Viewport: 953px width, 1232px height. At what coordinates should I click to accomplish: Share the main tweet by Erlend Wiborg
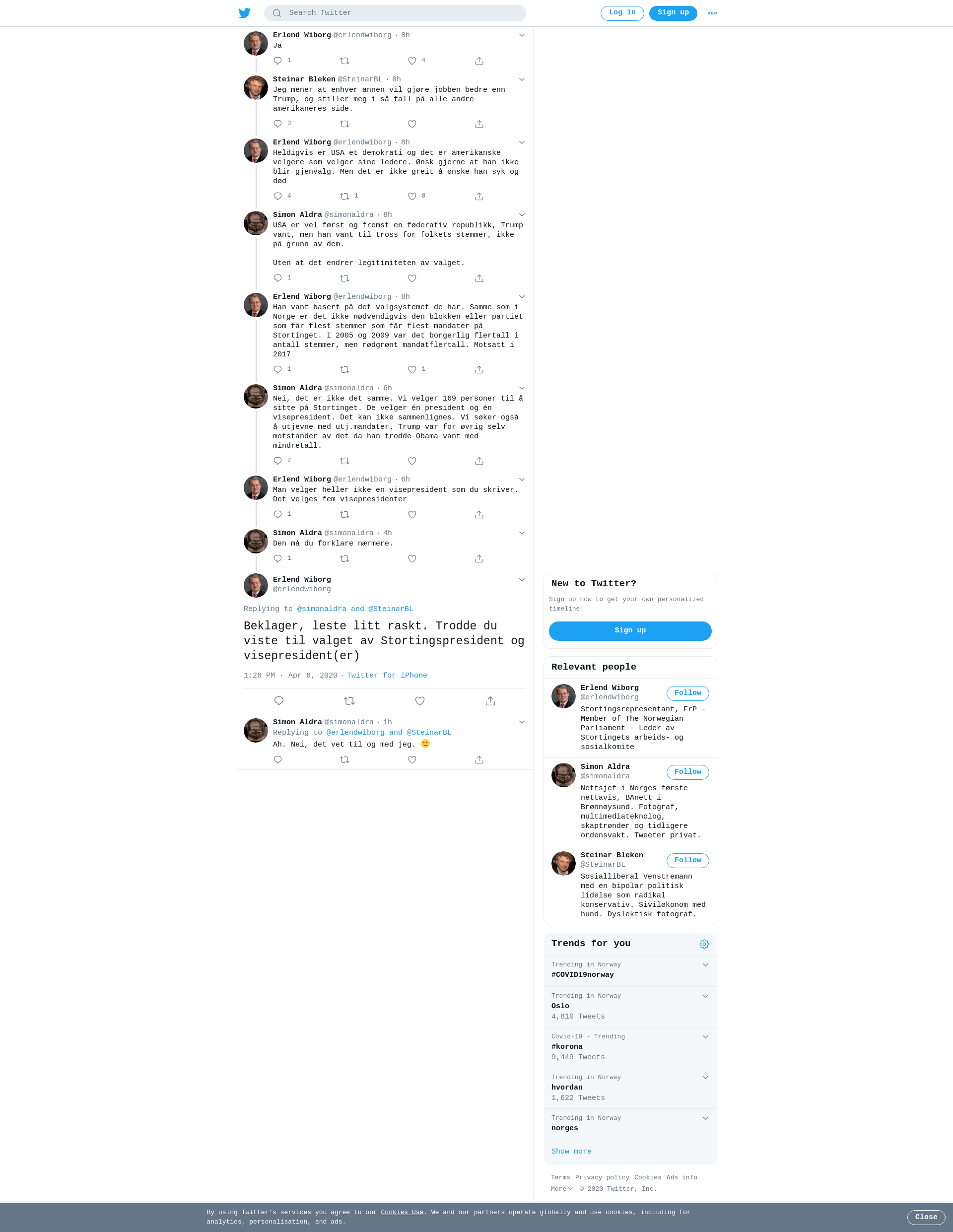click(490, 700)
